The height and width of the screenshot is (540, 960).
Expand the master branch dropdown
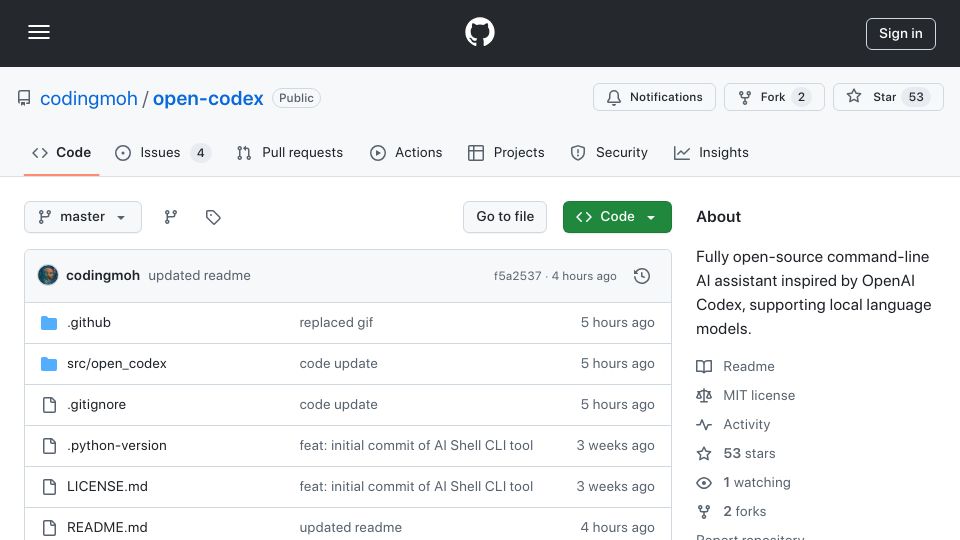[83, 217]
